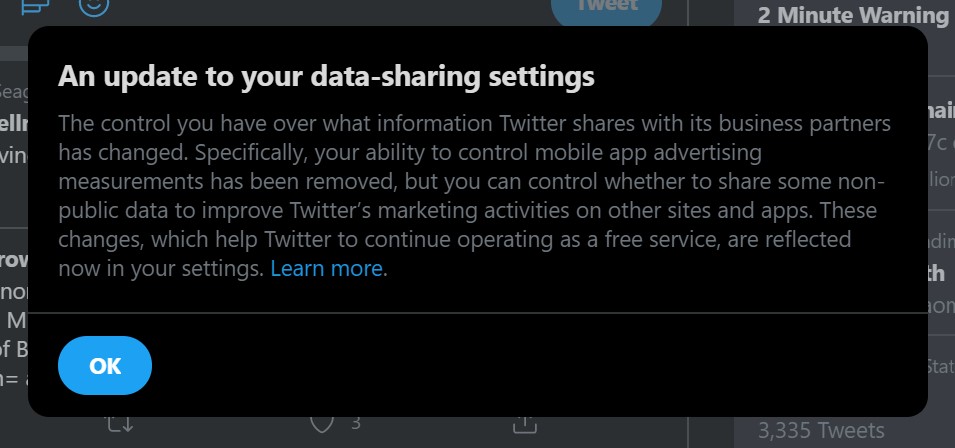Select the poll icon in the compose bar
The image size is (955, 448).
(35, 7)
